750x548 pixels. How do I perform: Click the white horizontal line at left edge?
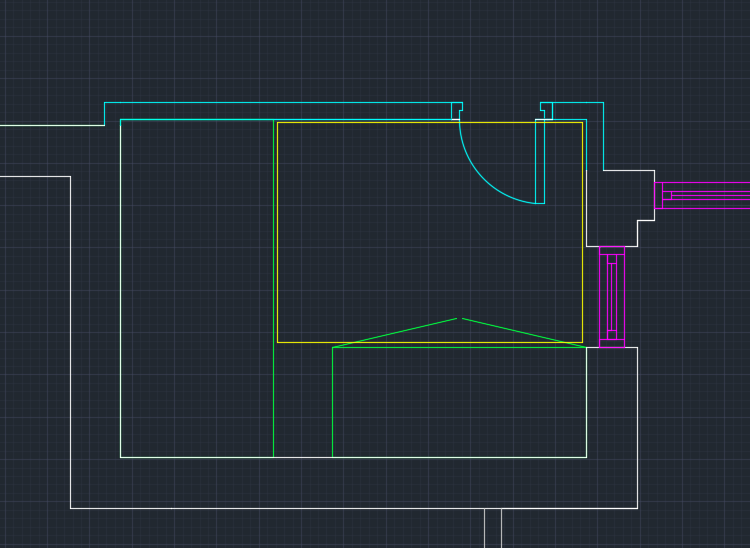click(35, 176)
